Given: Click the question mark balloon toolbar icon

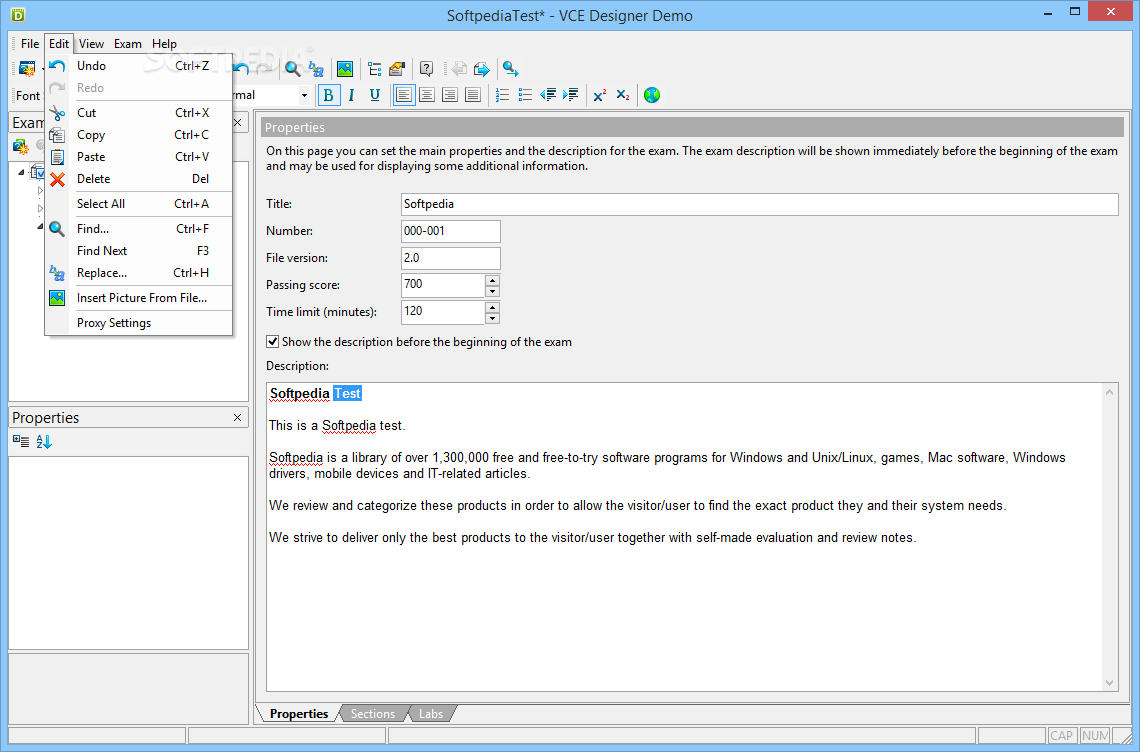Looking at the screenshot, I should [427, 69].
